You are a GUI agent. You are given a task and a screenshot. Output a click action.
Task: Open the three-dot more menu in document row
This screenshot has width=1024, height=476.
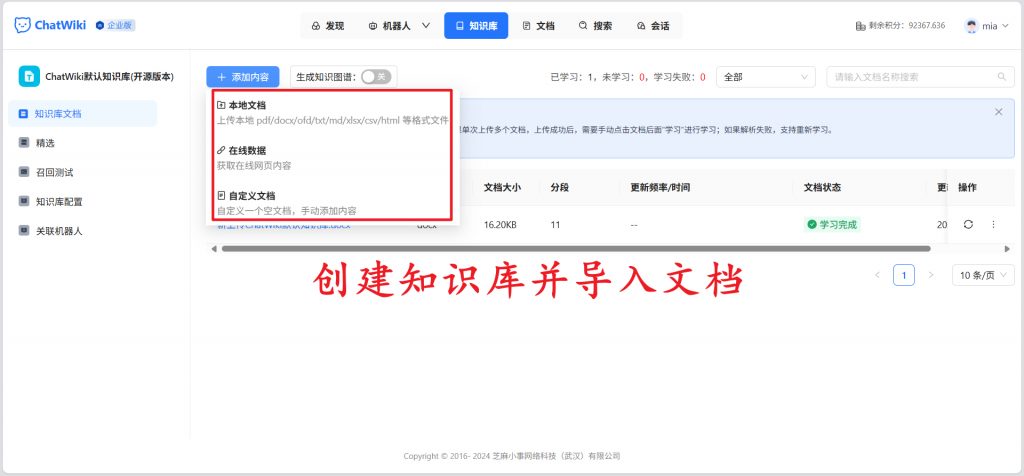pyautogui.click(x=993, y=225)
